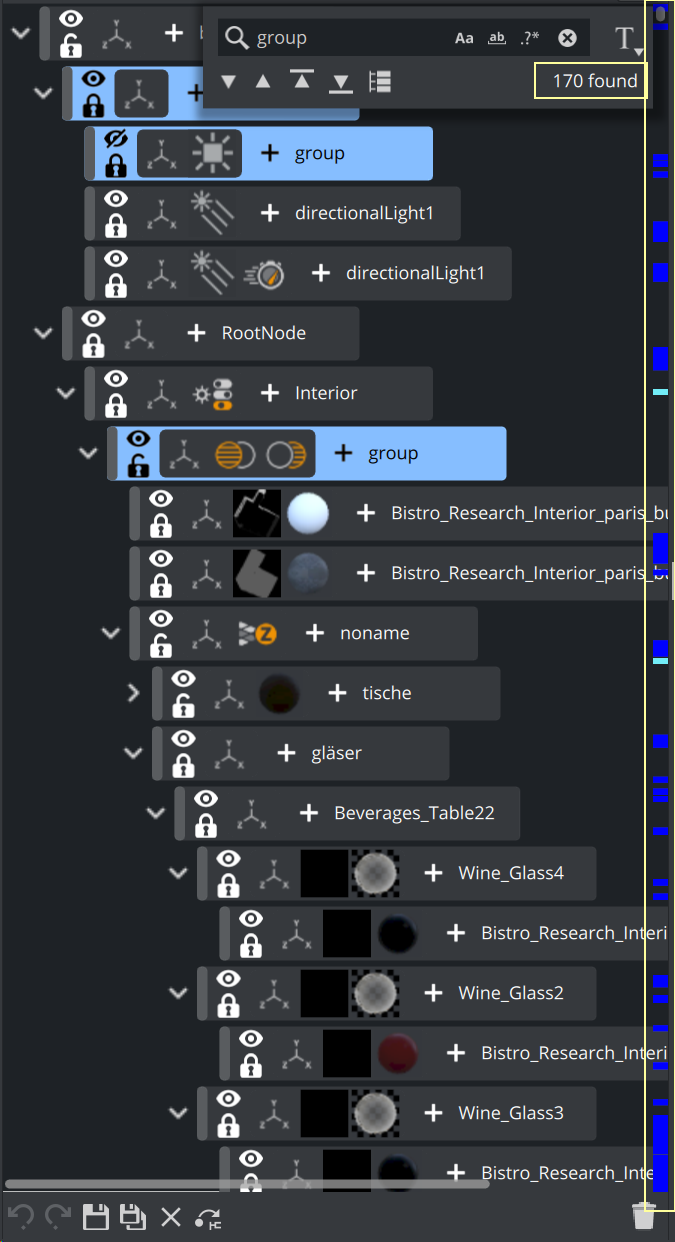Image resolution: width=675 pixels, height=1242 pixels.
Task: Click the save-as icon in bottom toolbar
Action: 132,1216
